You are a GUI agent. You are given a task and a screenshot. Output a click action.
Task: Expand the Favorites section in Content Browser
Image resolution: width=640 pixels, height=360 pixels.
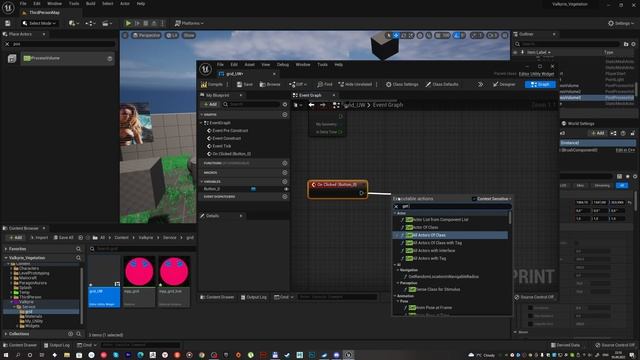coord(6,249)
